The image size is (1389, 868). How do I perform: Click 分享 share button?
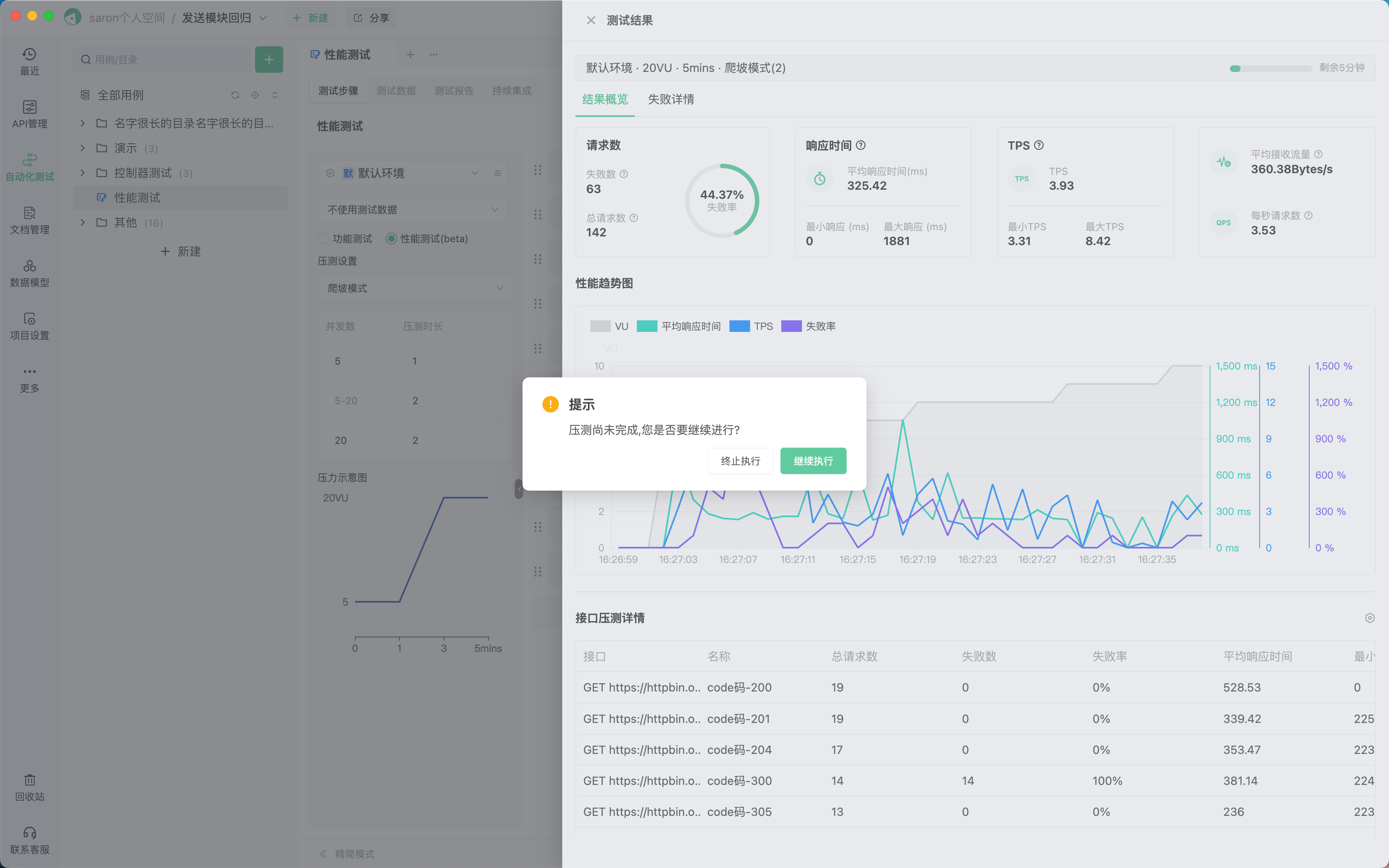click(x=371, y=18)
